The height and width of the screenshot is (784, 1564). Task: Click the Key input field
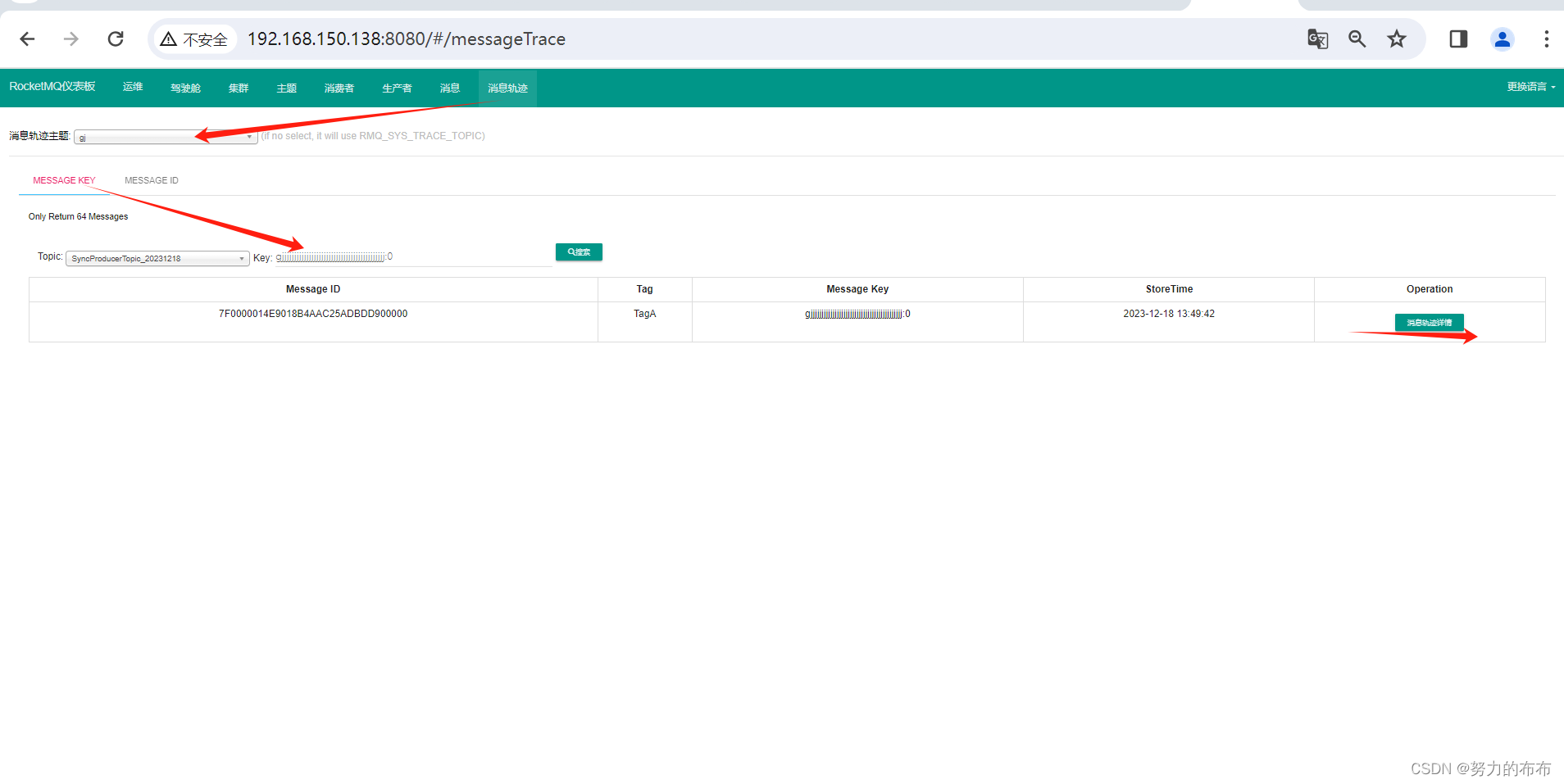[x=414, y=257]
